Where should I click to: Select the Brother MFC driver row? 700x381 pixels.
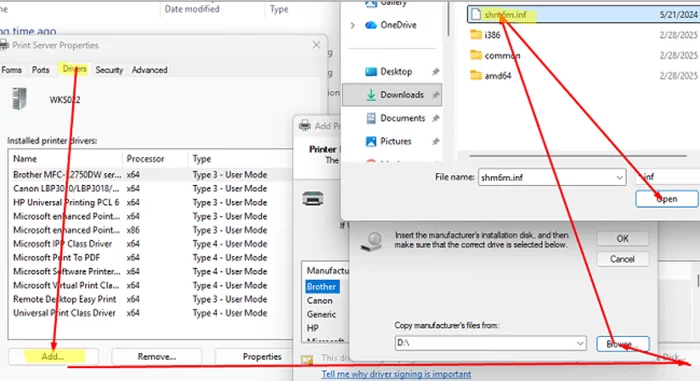click(150, 175)
